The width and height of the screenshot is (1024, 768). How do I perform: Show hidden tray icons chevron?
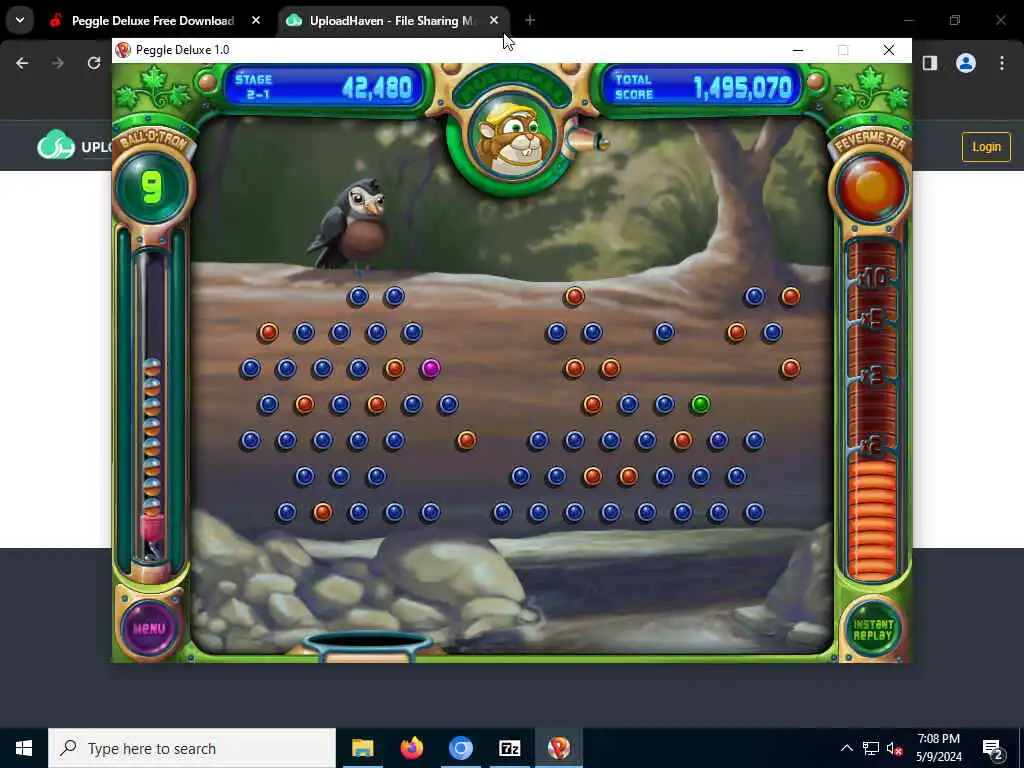pos(846,748)
